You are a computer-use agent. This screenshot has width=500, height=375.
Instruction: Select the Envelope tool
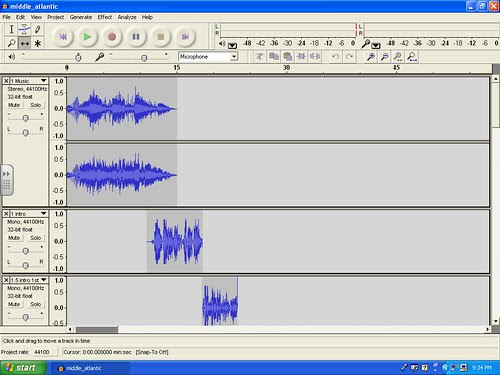pyautogui.click(x=24, y=29)
